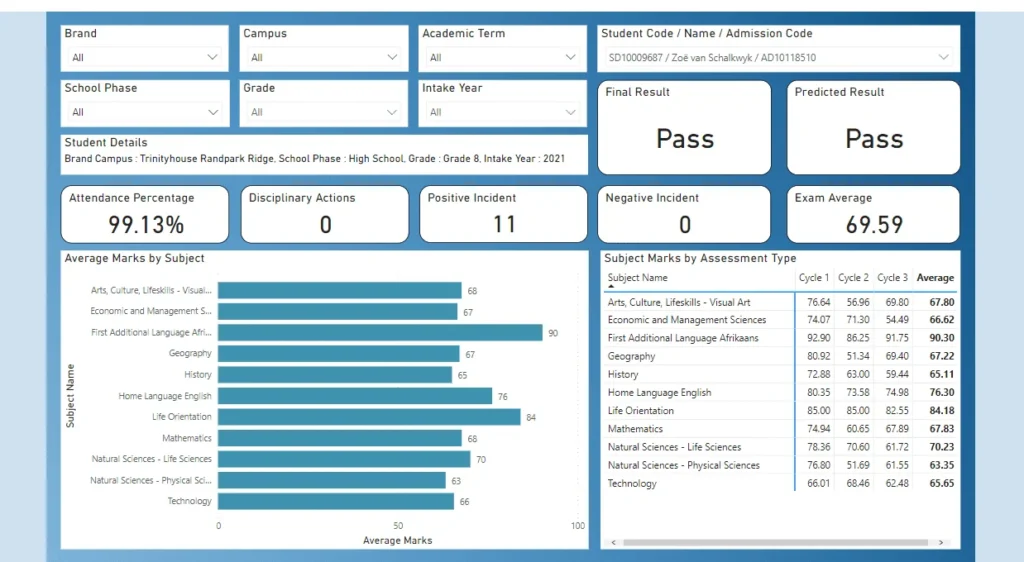
Task: Expand the Campus dropdown chevron
Action: (391, 58)
